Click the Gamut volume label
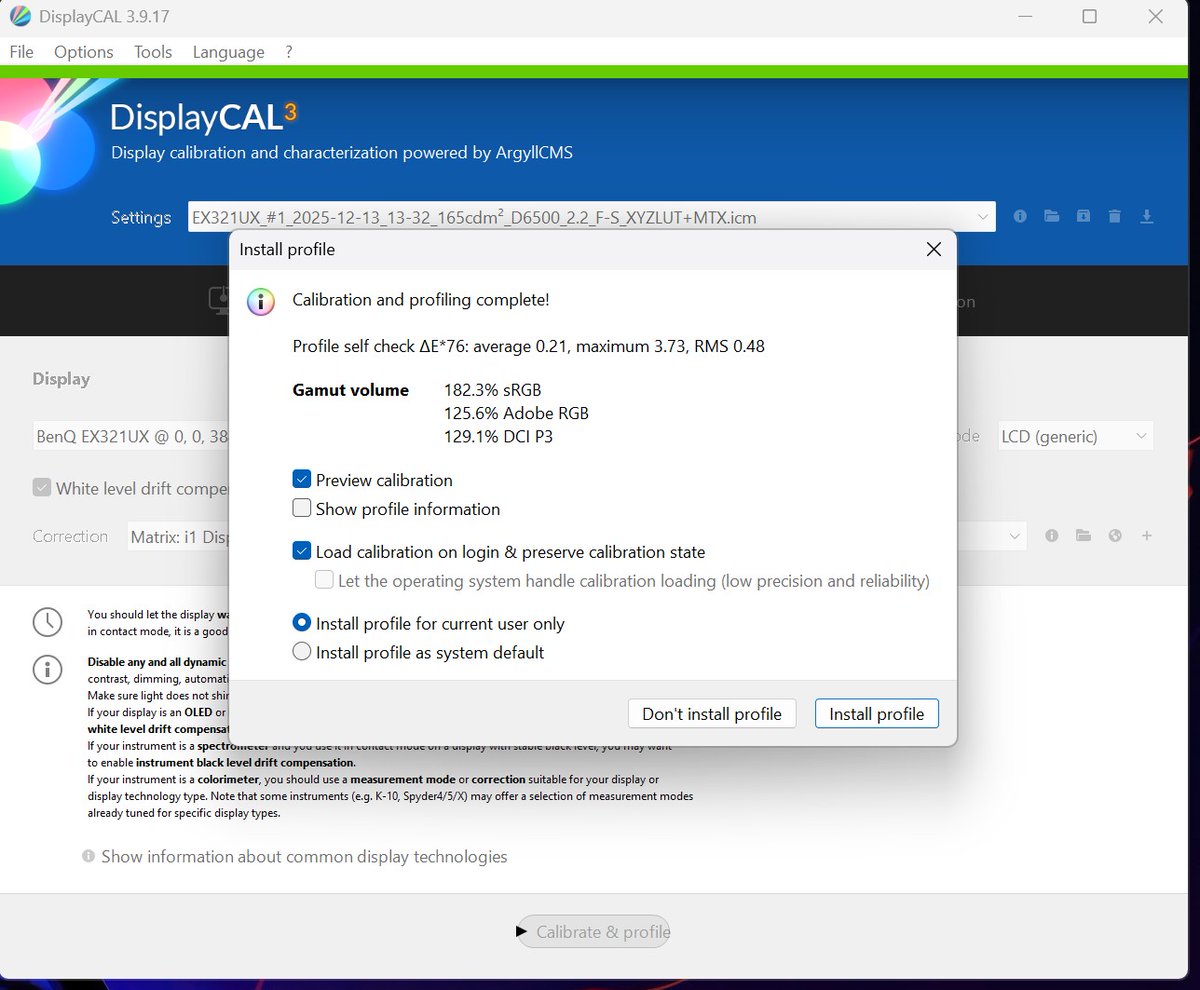 click(x=350, y=390)
